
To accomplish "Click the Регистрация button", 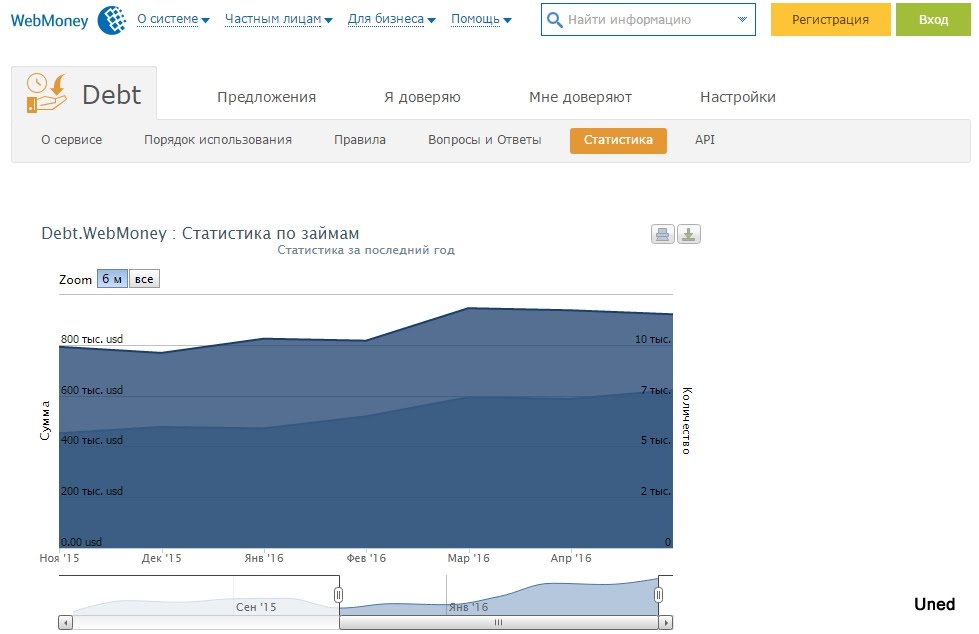I will tap(830, 19).
